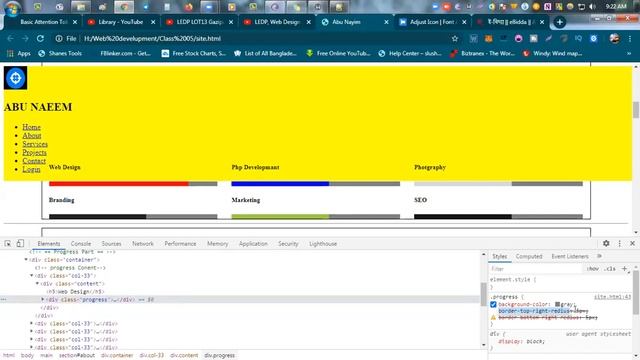
Task: Show more bookmarks with the double chevron
Action: click(629, 53)
